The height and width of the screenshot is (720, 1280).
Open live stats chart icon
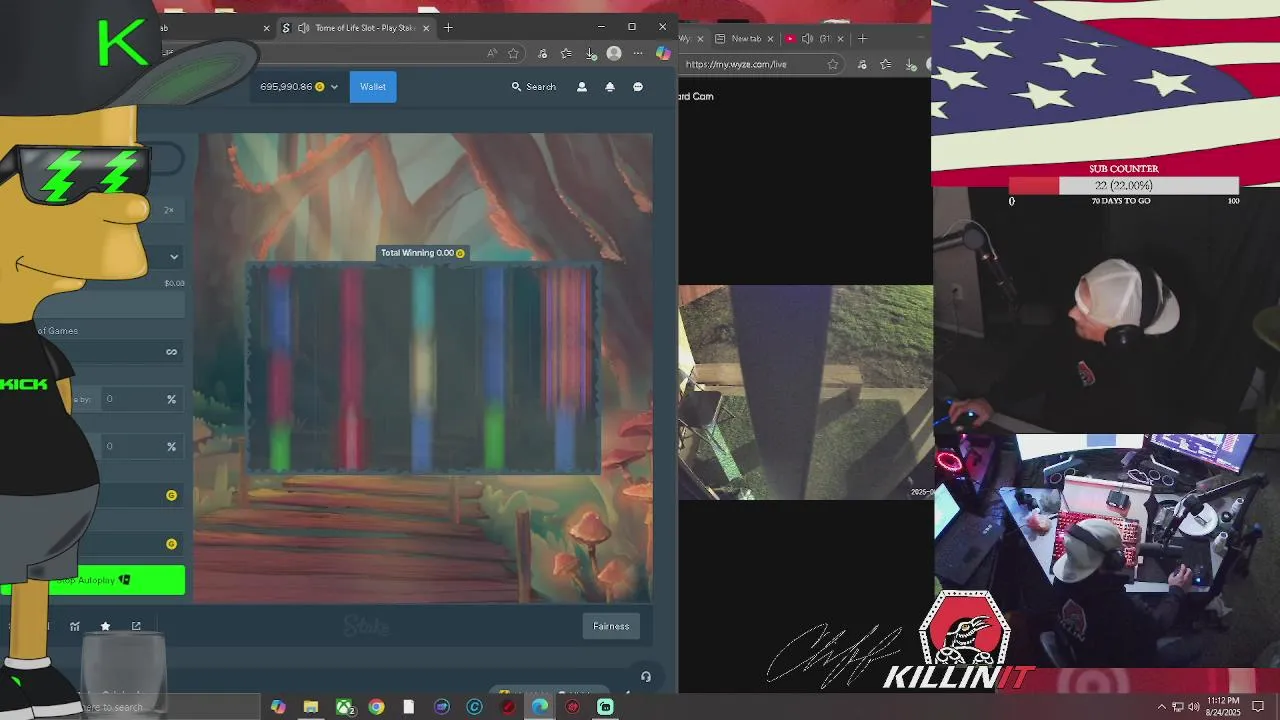[x=75, y=626]
